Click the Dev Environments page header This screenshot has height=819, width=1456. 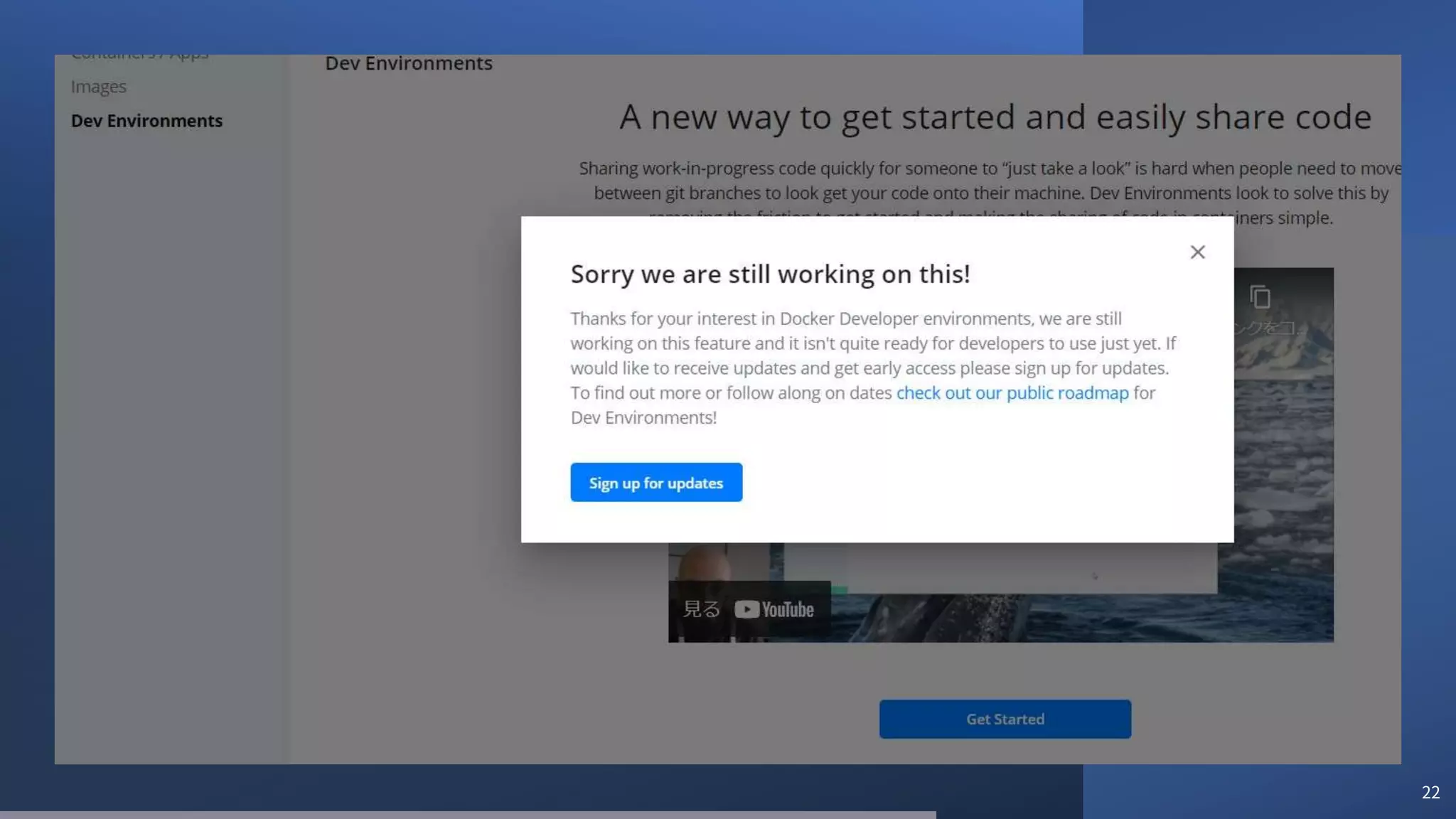coord(409,64)
